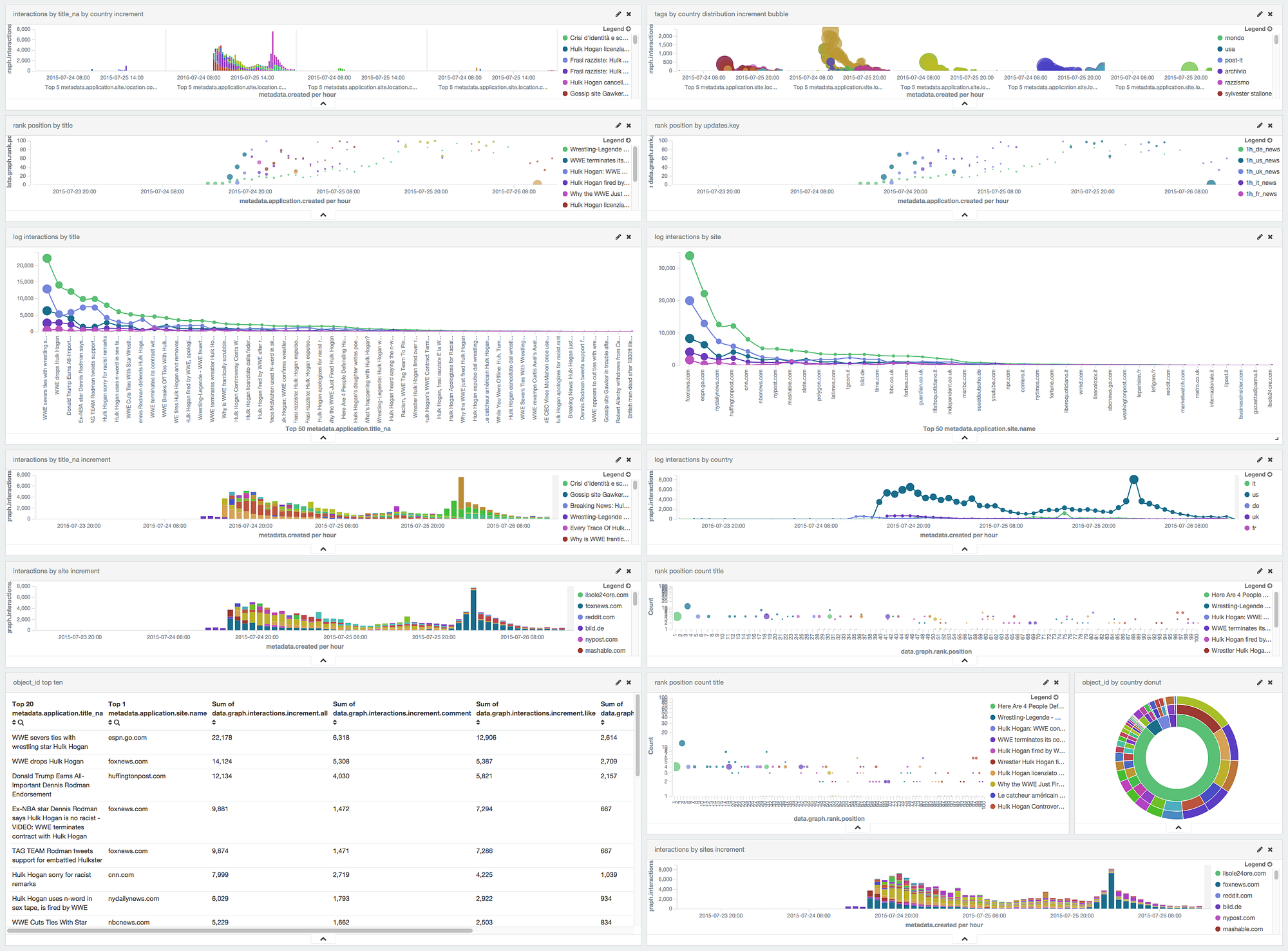This screenshot has width=1288, height=951.
Task: Edit the 'object_id by country donut' panel
Action: pyautogui.click(x=1260, y=683)
